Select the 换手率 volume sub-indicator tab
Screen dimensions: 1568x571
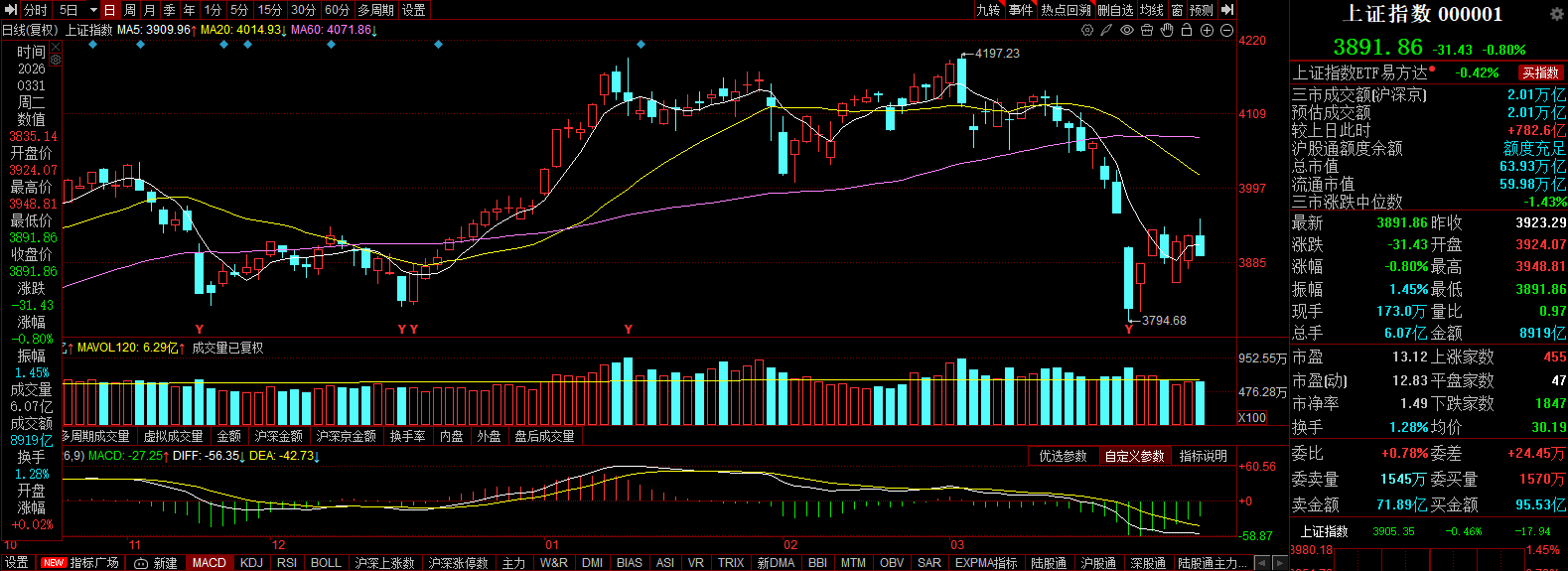coord(407,436)
